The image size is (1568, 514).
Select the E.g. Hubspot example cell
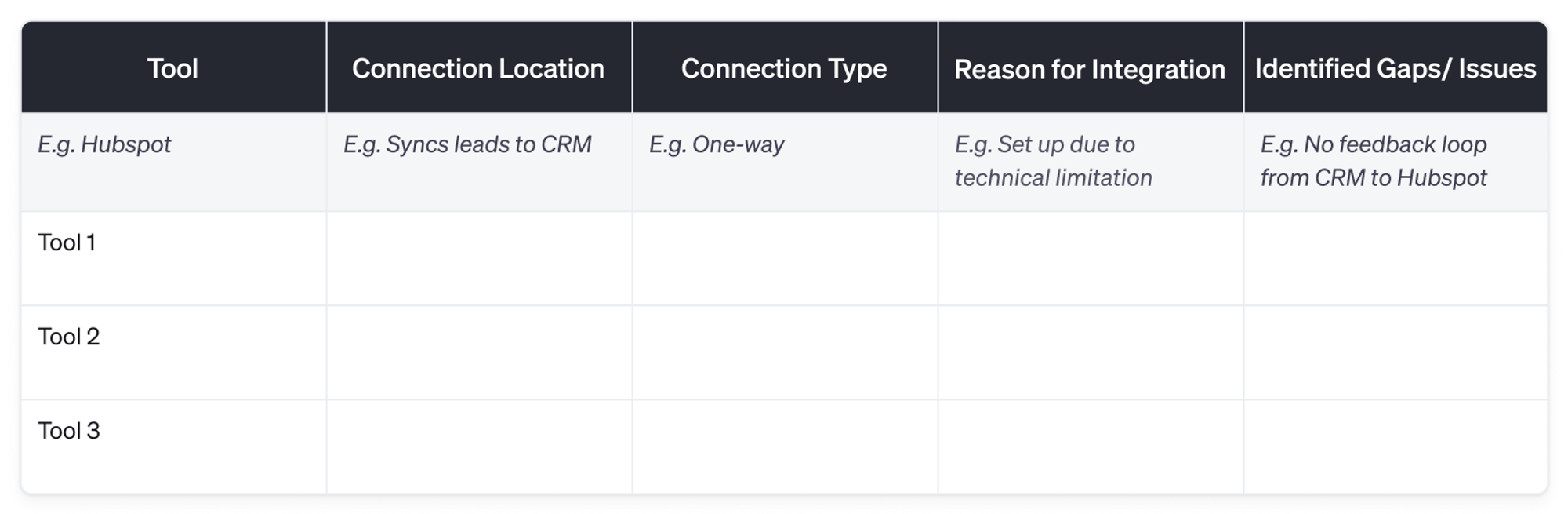click(105, 144)
